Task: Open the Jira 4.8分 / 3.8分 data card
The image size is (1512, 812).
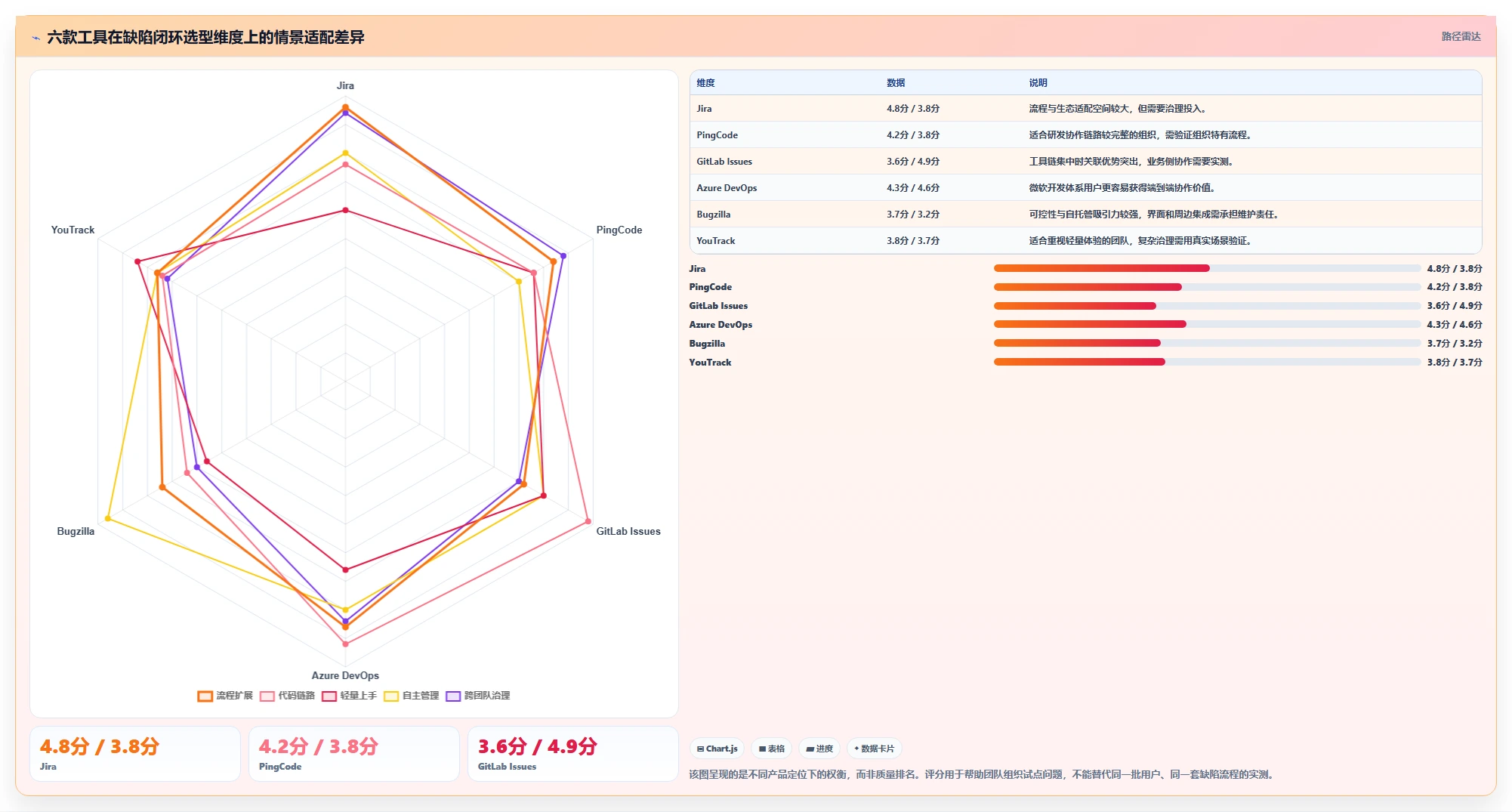Action: tap(135, 754)
